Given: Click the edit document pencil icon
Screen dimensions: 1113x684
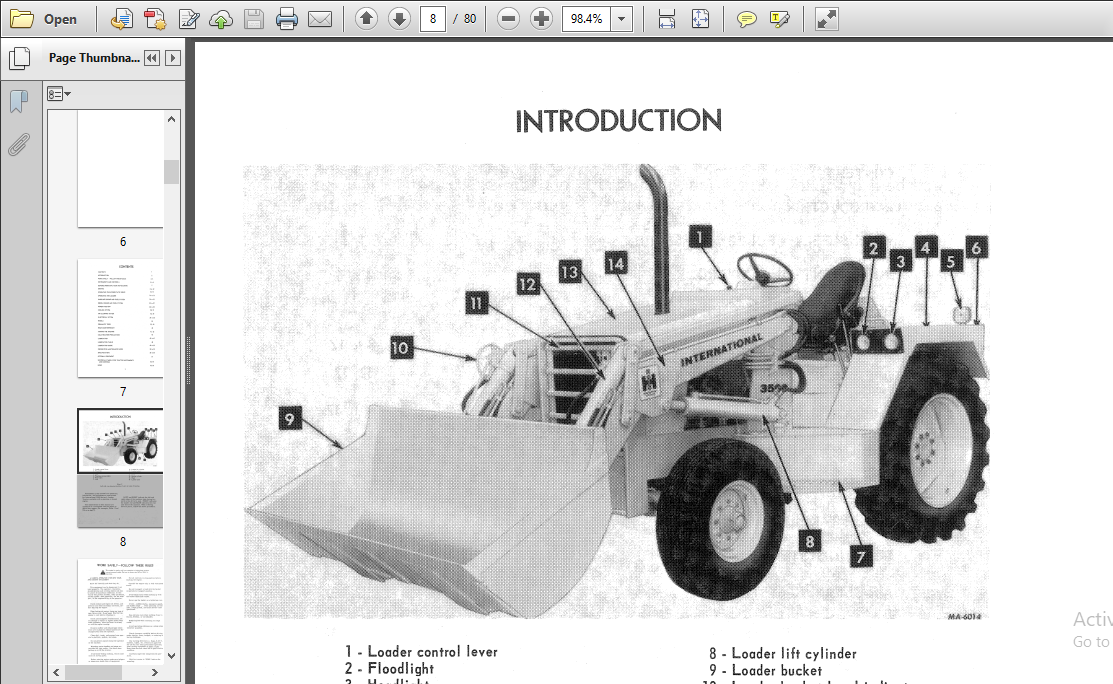Looking at the screenshot, I should pyautogui.click(x=189, y=19).
